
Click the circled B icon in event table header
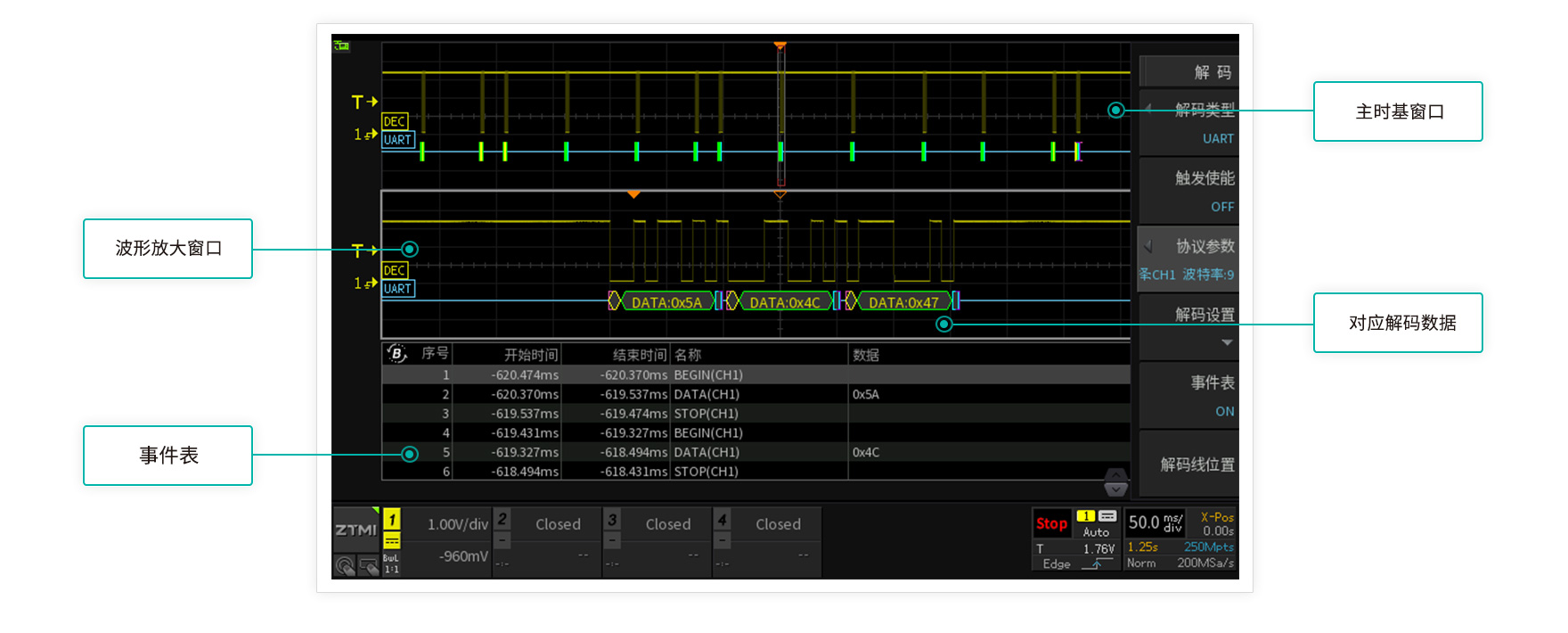[396, 354]
